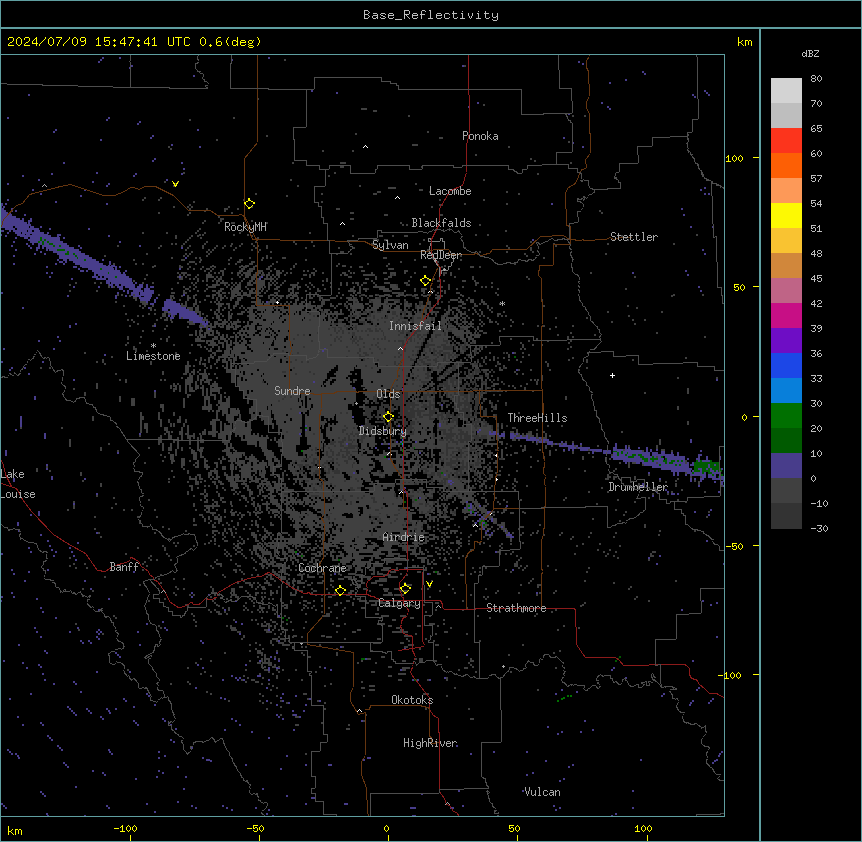Select the yellow diamond marker below Cochrane
This screenshot has height=842, width=862.
click(x=340, y=590)
